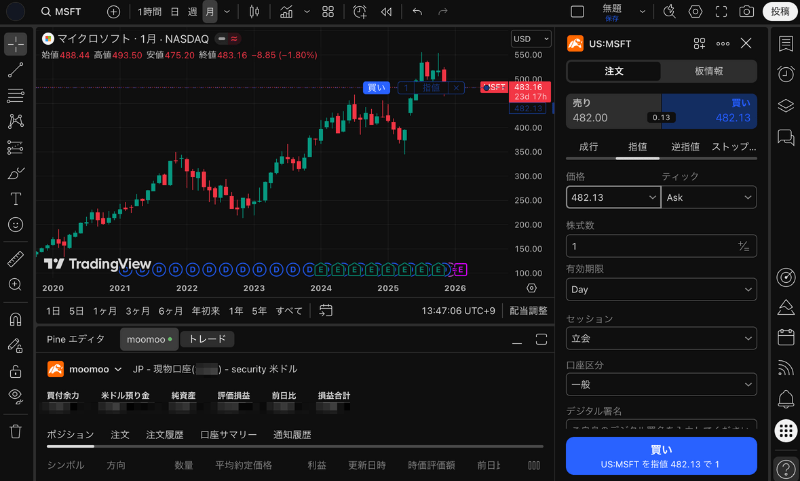Open the トレード tab
The image size is (800, 481).
click(x=207, y=339)
